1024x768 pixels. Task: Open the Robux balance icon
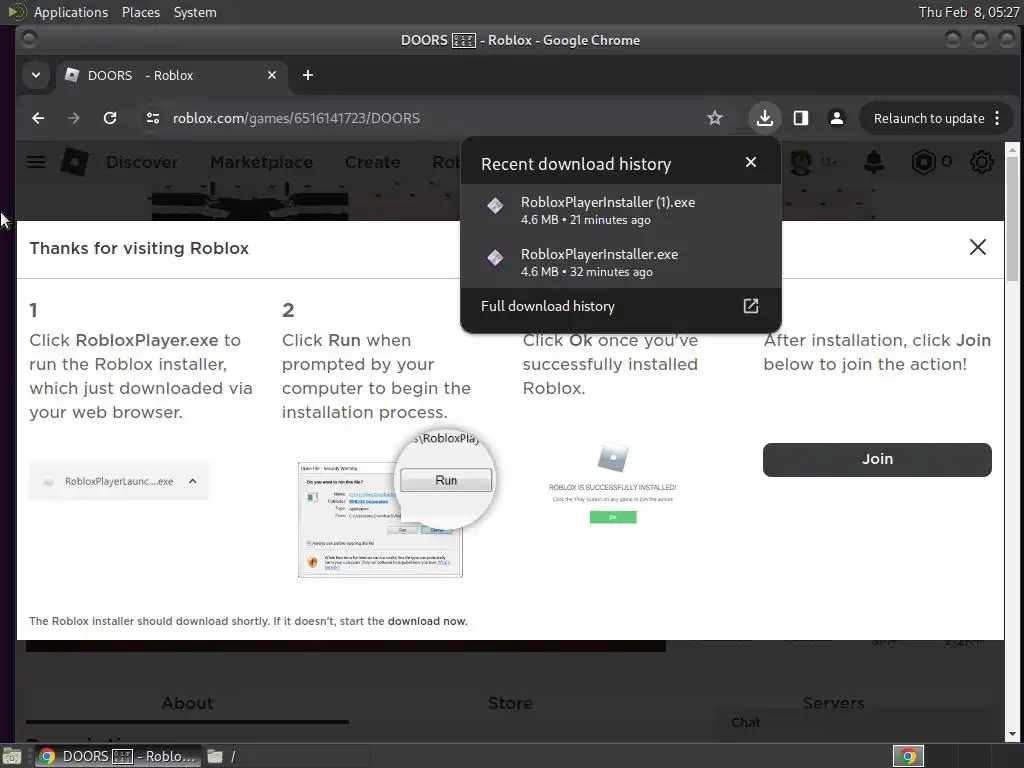923,162
